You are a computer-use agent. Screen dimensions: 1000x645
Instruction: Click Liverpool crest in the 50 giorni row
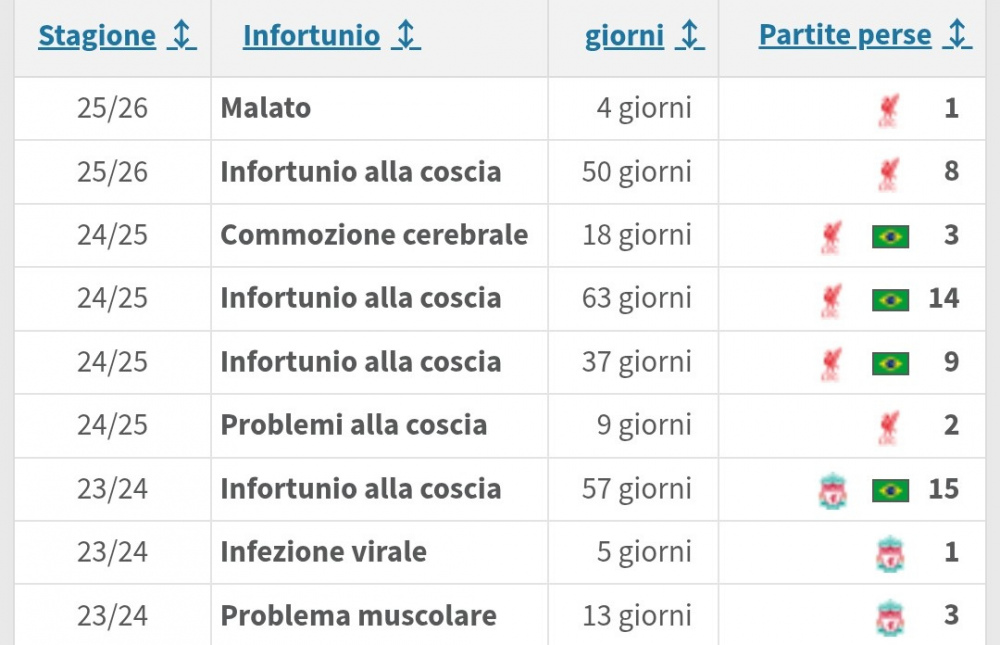click(x=888, y=172)
